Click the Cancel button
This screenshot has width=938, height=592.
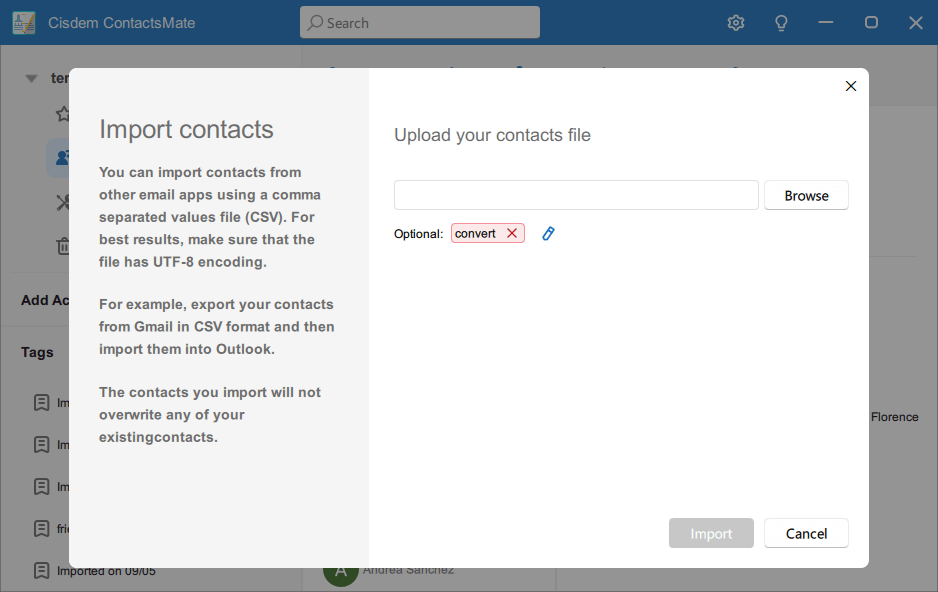[806, 533]
